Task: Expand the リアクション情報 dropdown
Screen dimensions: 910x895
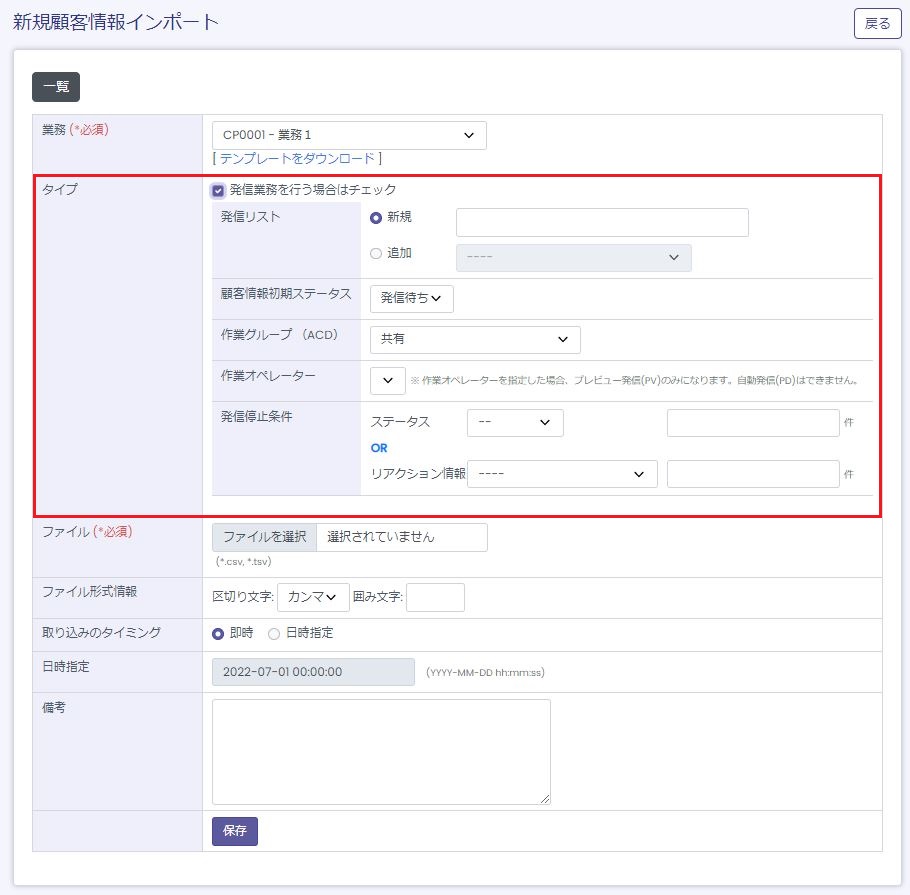Action: click(x=562, y=474)
